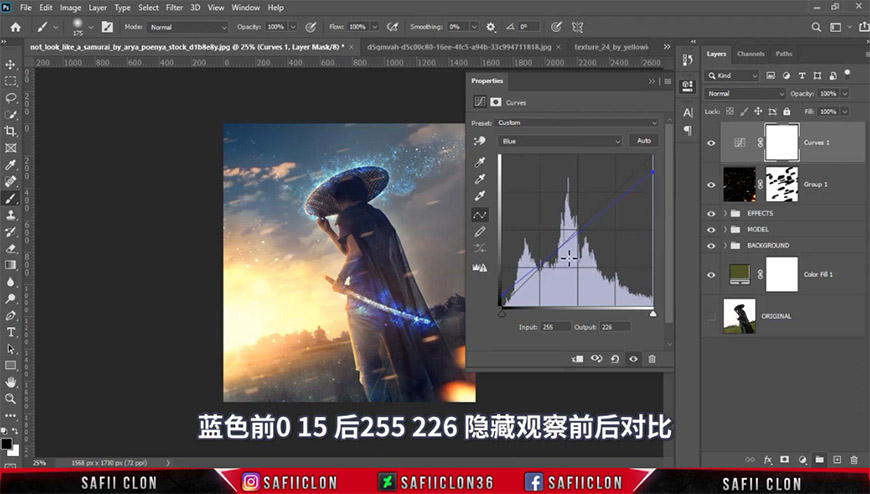870x494 pixels.
Task: Click the Home icon in options bar
Action: (16, 27)
